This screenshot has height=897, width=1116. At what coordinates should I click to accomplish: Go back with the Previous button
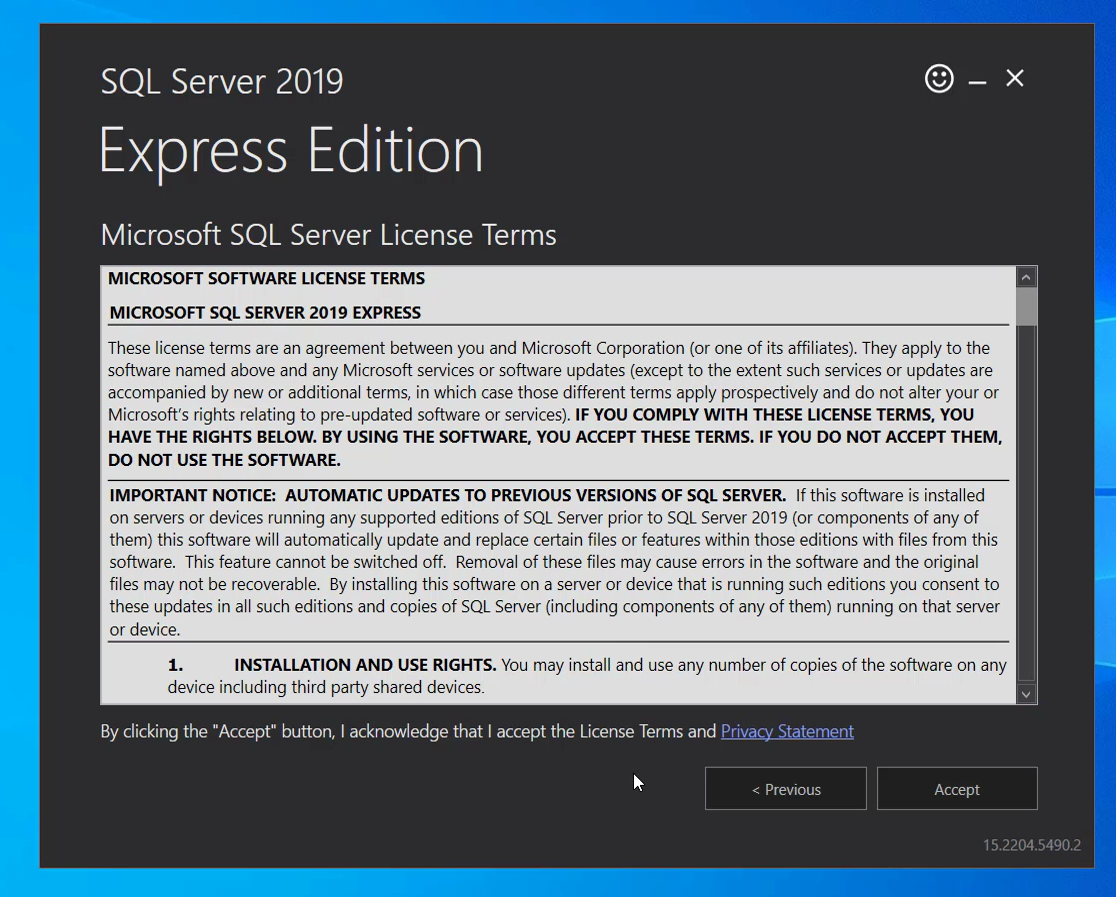click(785, 789)
